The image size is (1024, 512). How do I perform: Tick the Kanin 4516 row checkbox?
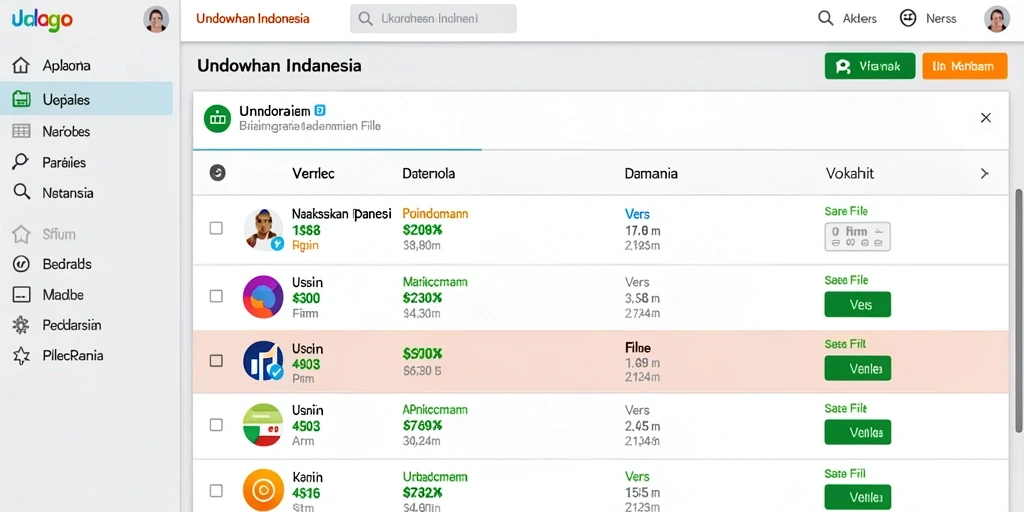coord(216,490)
